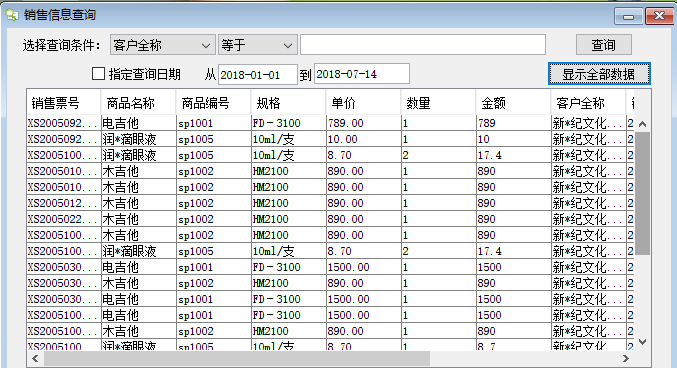The image size is (677, 368).
Task: Select 木吉他 in the XS2005012... row
Action: (x=138, y=203)
